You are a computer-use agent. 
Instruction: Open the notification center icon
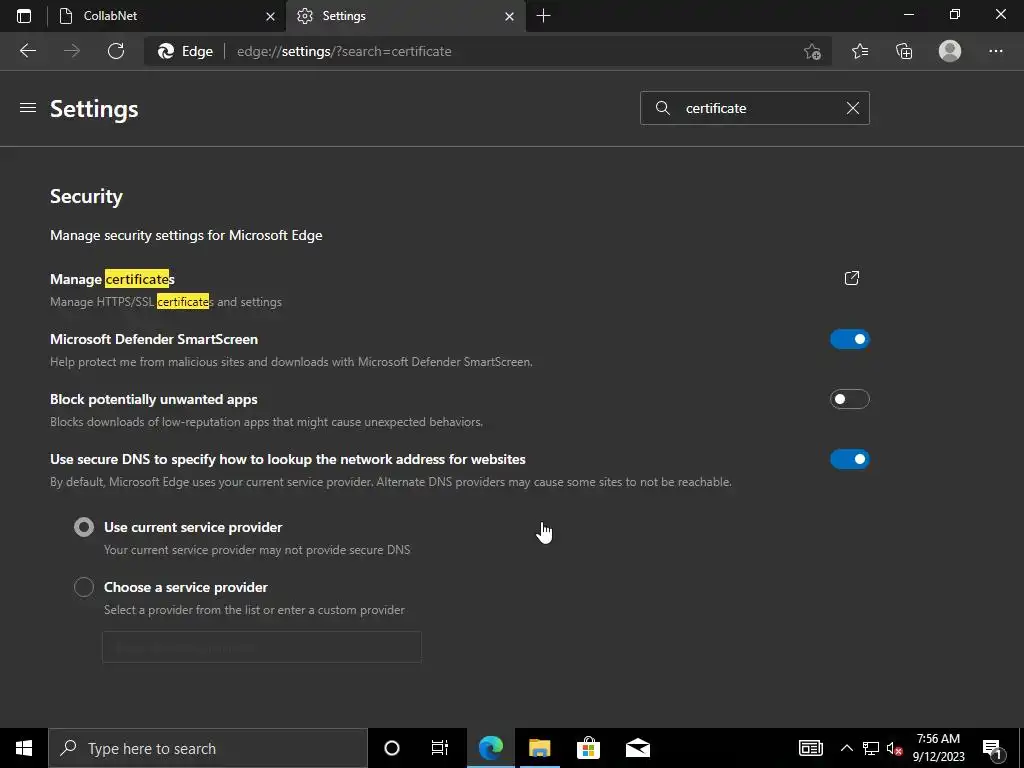click(x=992, y=748)
